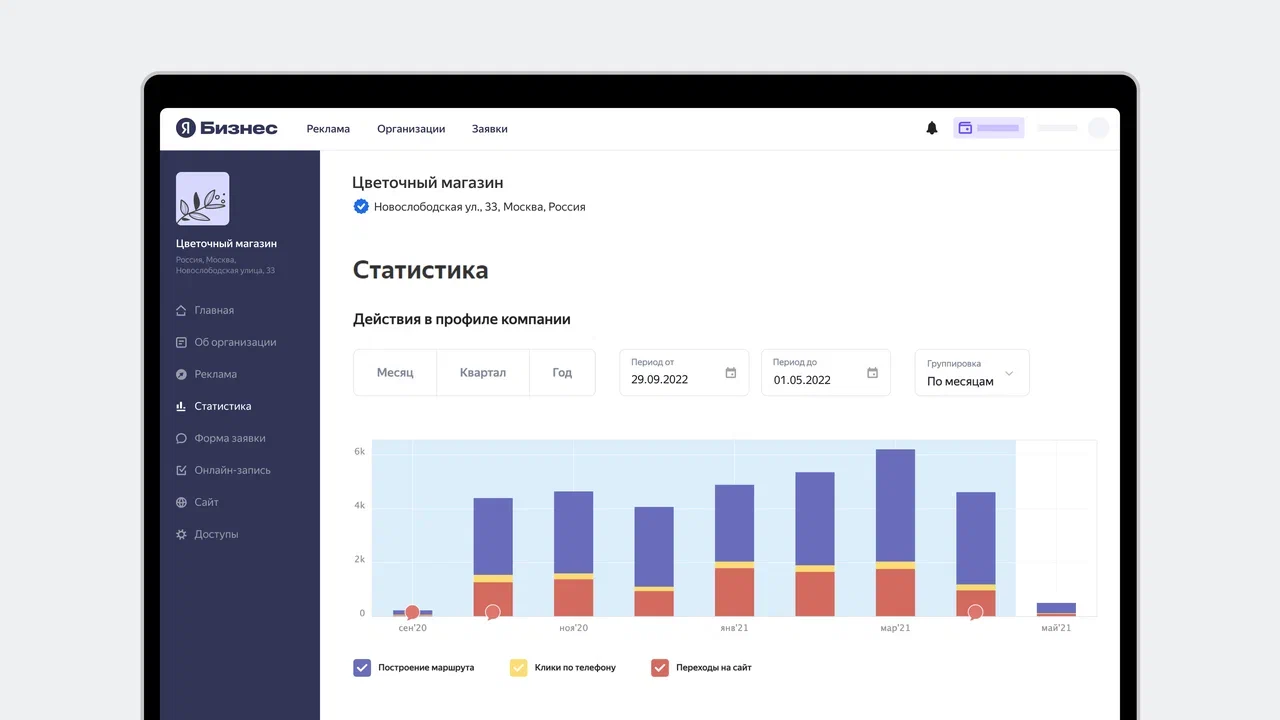Open the wallet balance icon
1280x720 pixels.
click(x=965, y=128)
